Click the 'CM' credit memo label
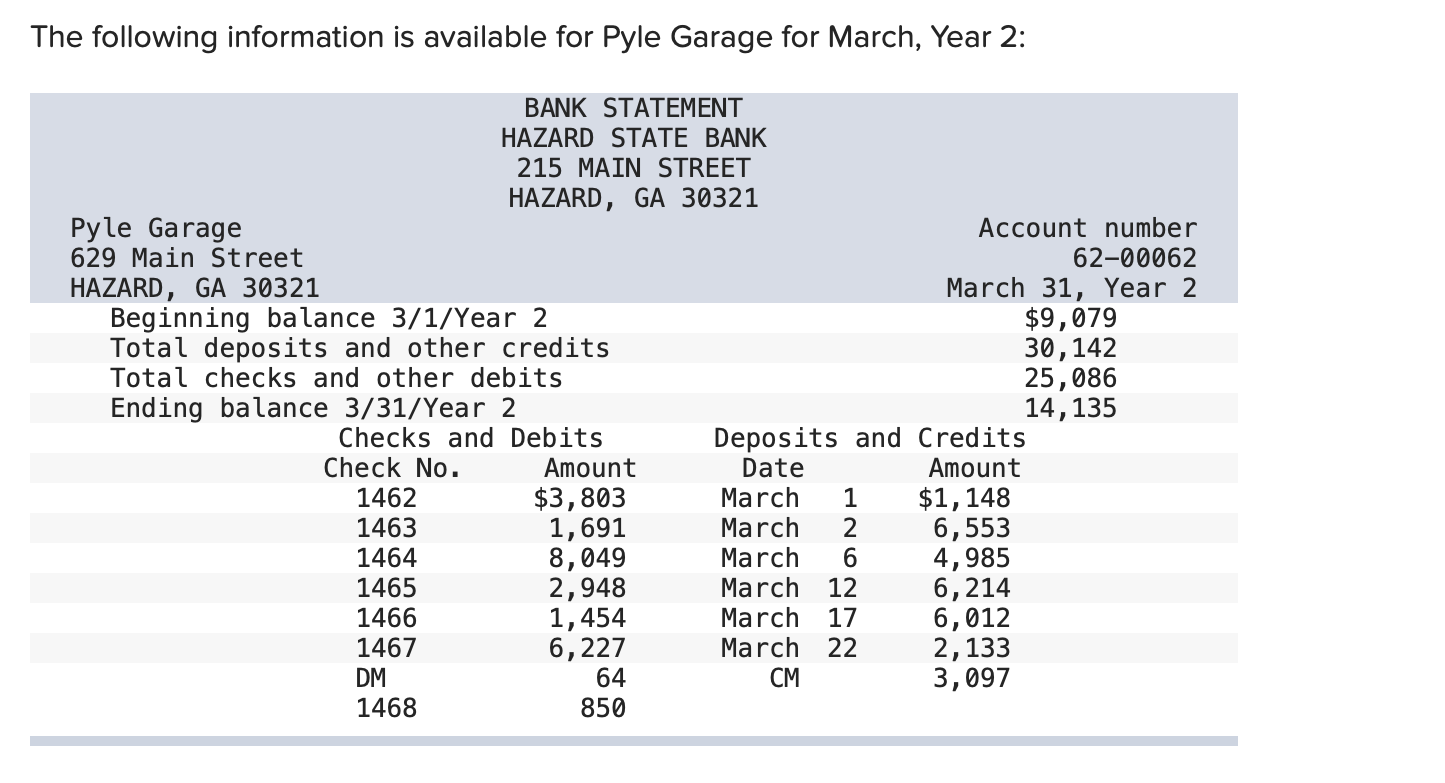The width and height of the screenshot is (1445, 783). (784, 678)
